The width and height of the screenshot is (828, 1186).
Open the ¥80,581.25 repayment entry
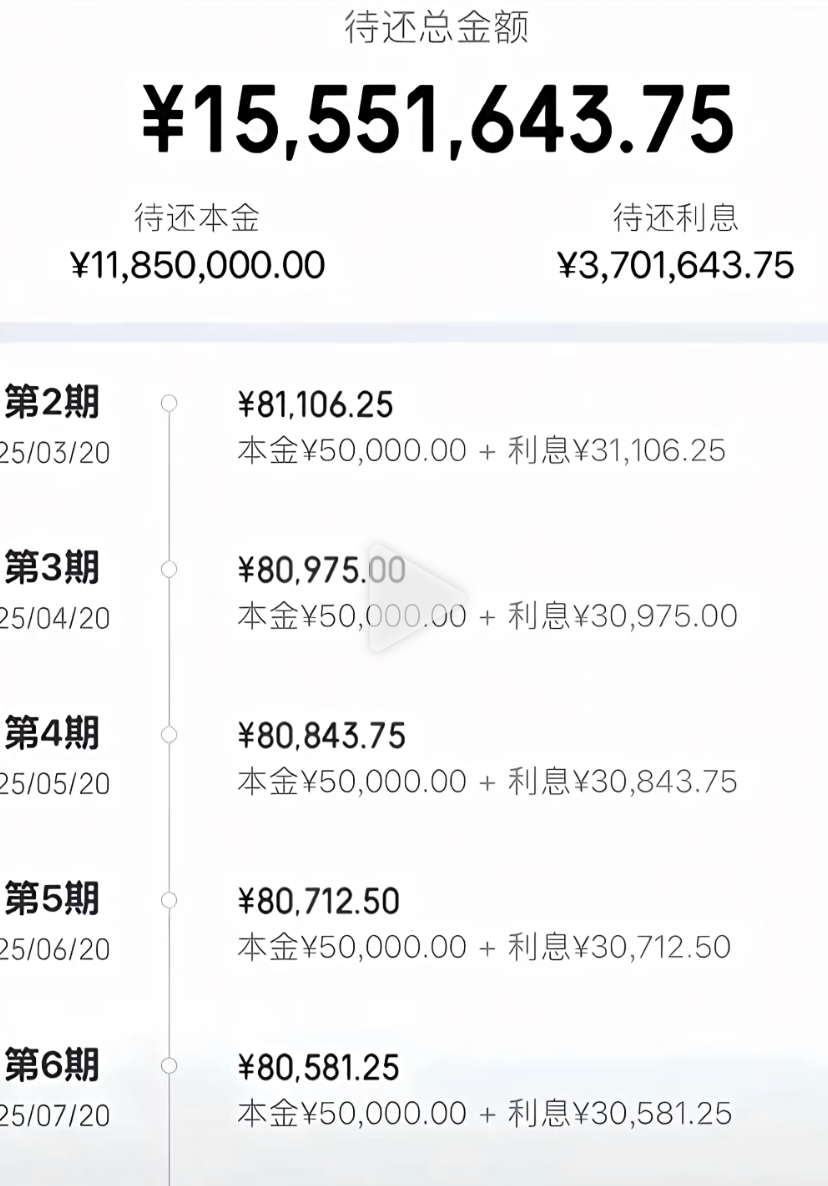318,1068
